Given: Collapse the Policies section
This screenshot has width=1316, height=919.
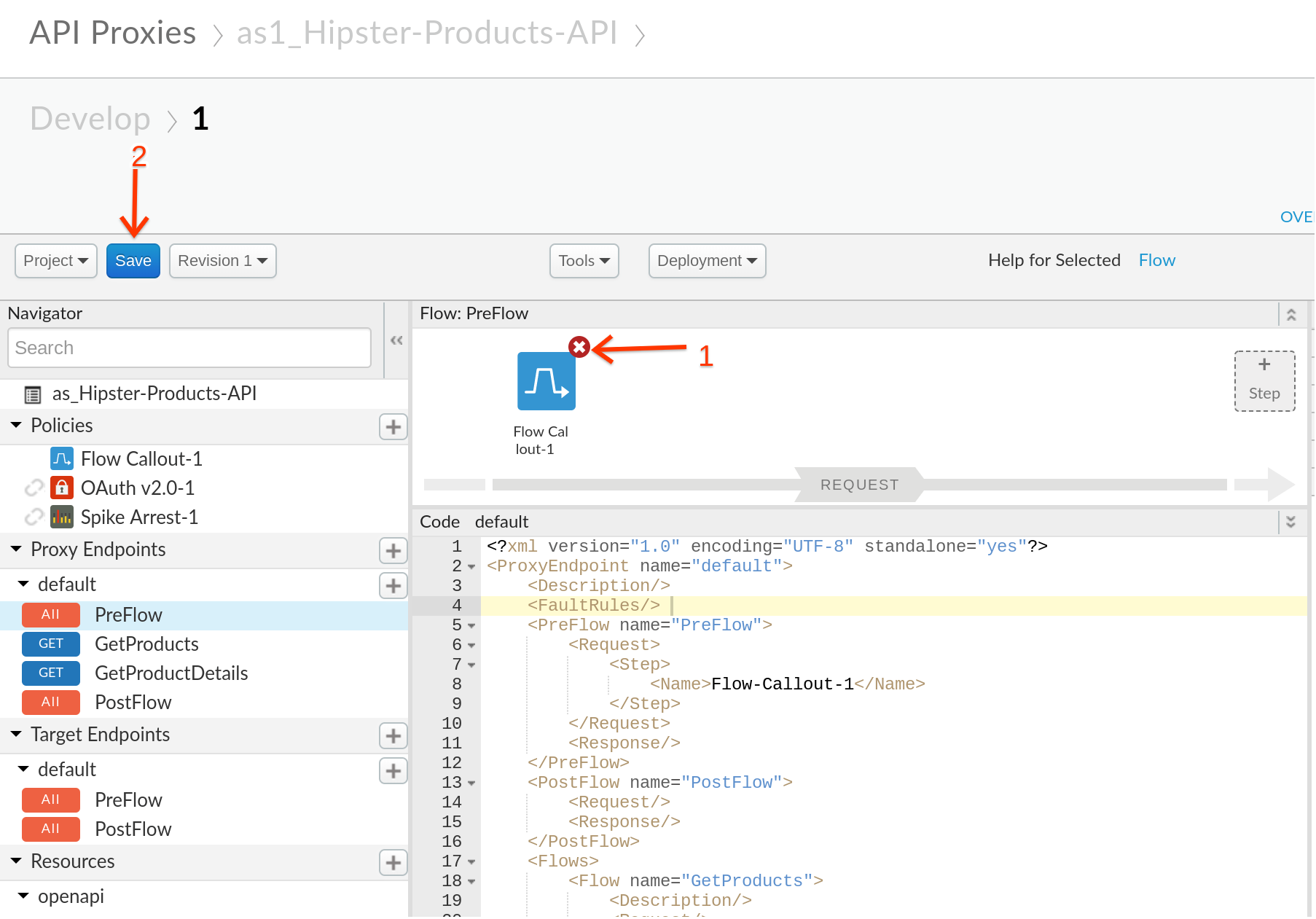Looking at the screenshot, I should click(16, 425).
